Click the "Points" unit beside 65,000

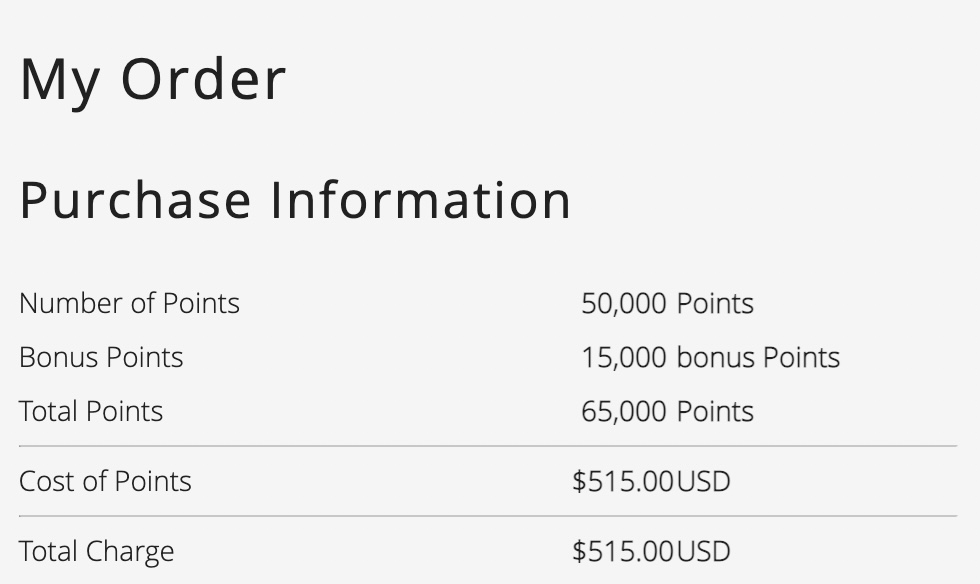715,411
